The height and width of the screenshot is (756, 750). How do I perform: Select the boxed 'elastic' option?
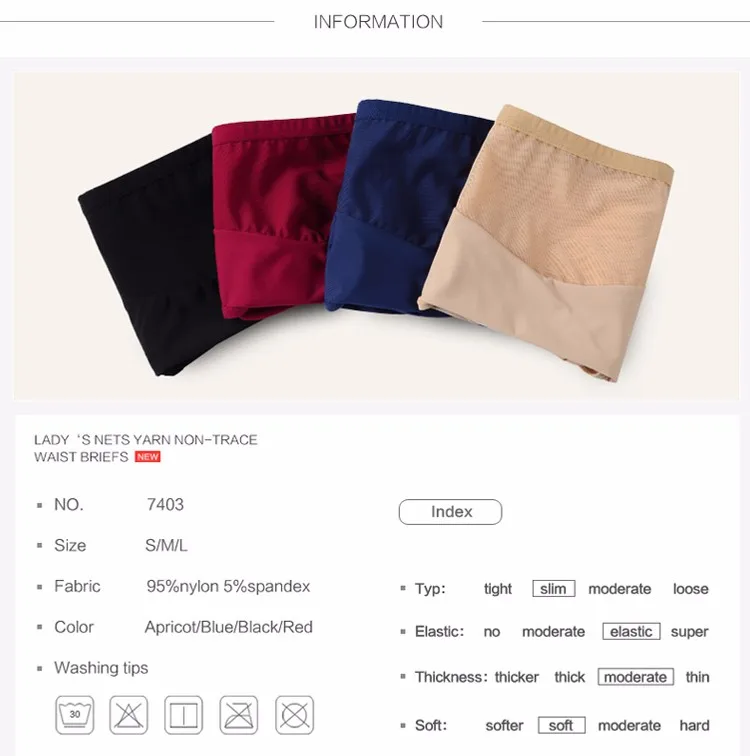point(631,632)
